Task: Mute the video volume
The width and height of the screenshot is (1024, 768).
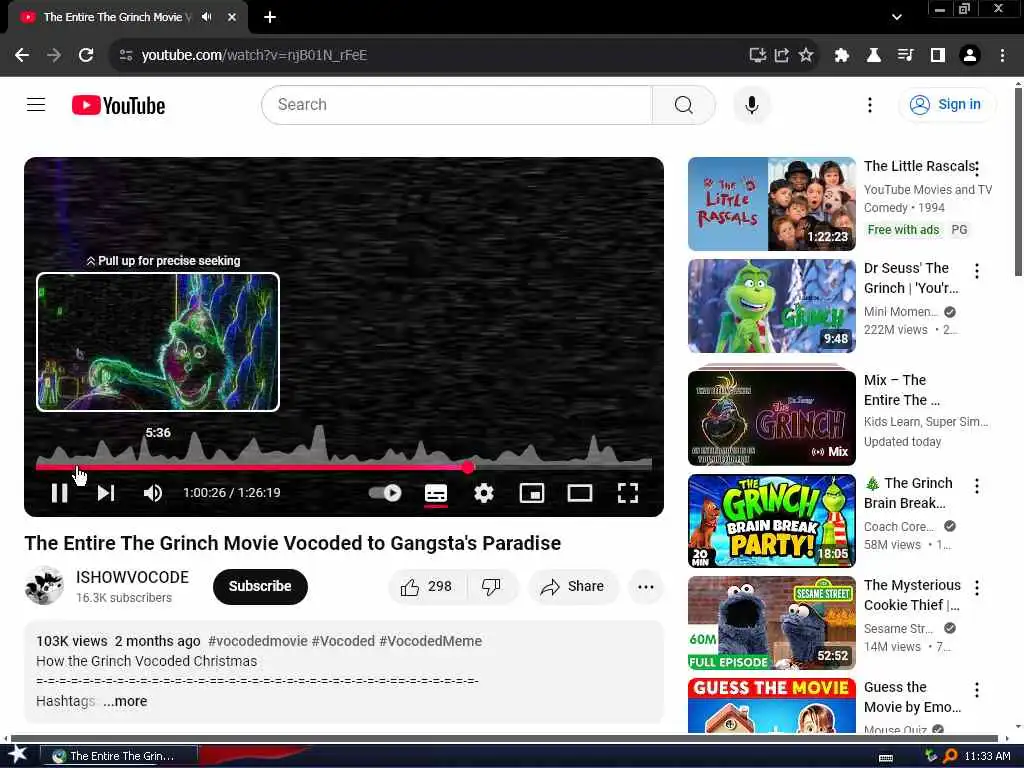Action: [x=153, y=493]
